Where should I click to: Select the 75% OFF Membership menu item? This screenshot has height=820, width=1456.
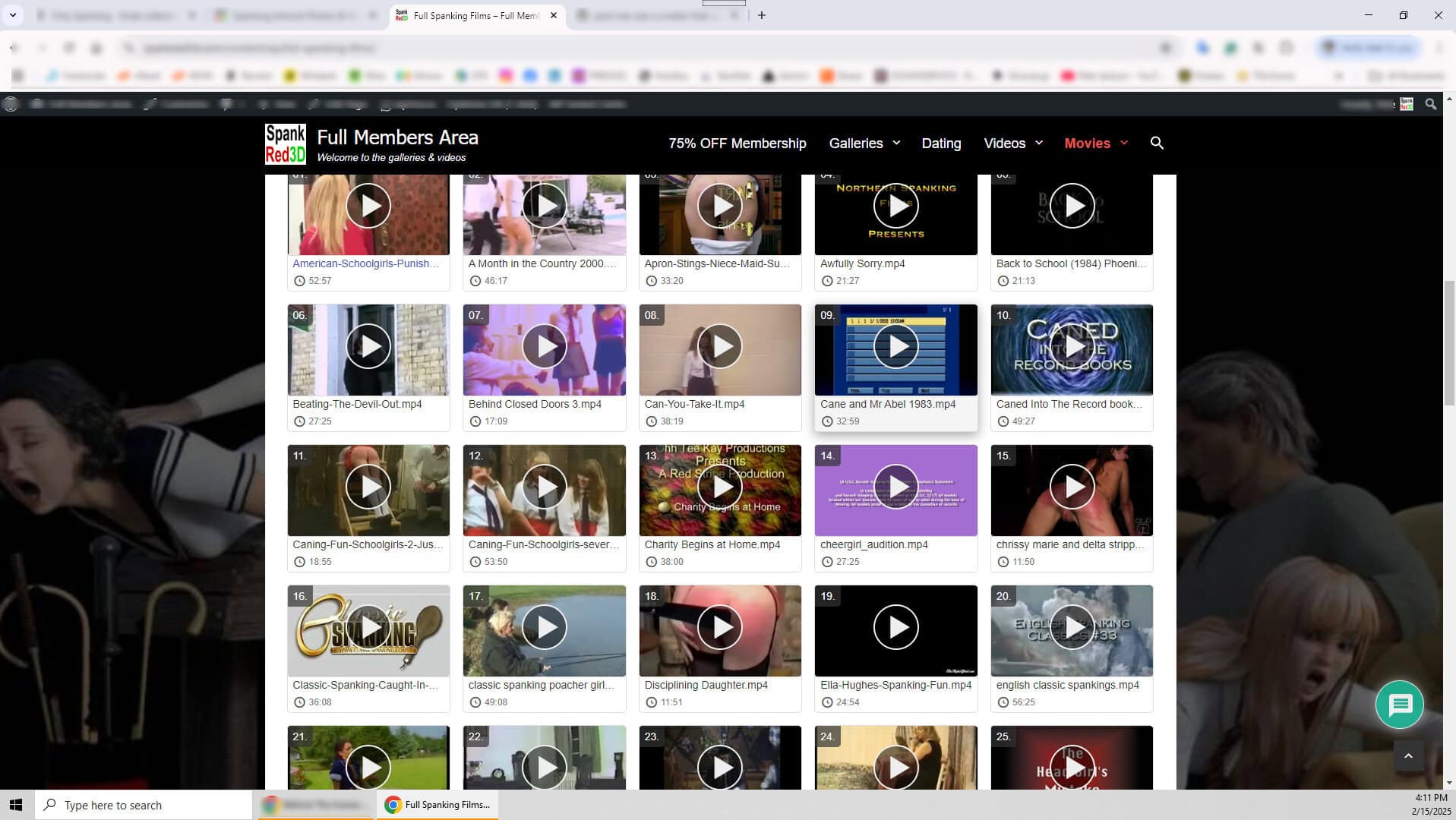[737, 143]
